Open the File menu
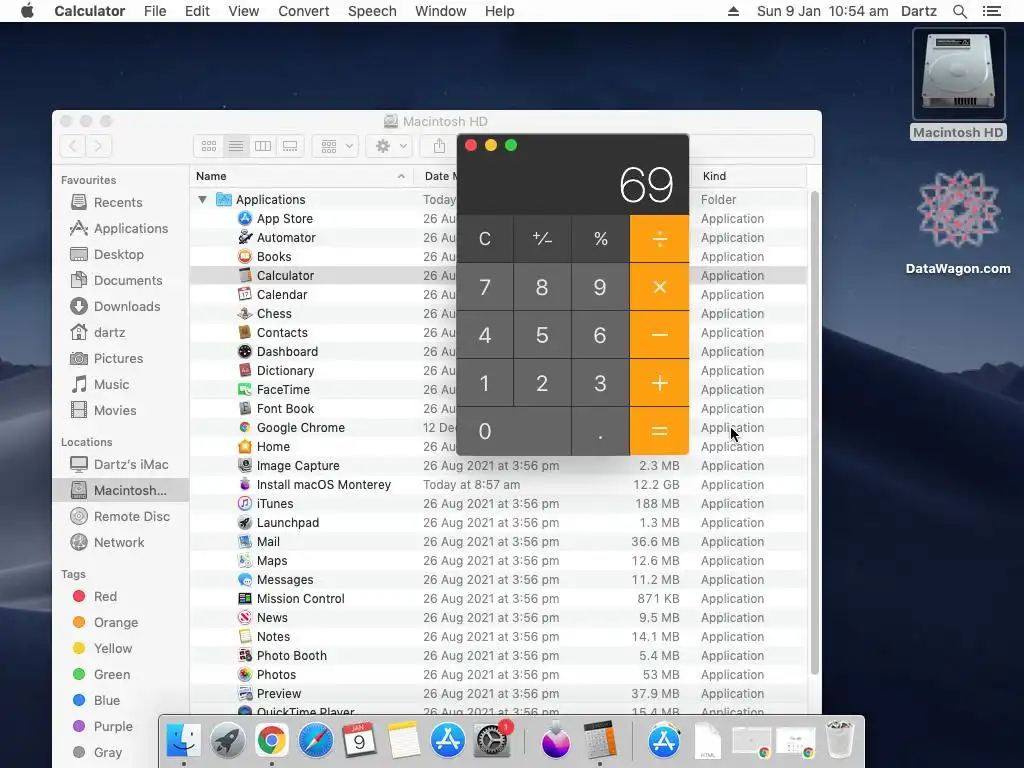The height and width of the screenshot is (768, 1024). click(155, 11)
